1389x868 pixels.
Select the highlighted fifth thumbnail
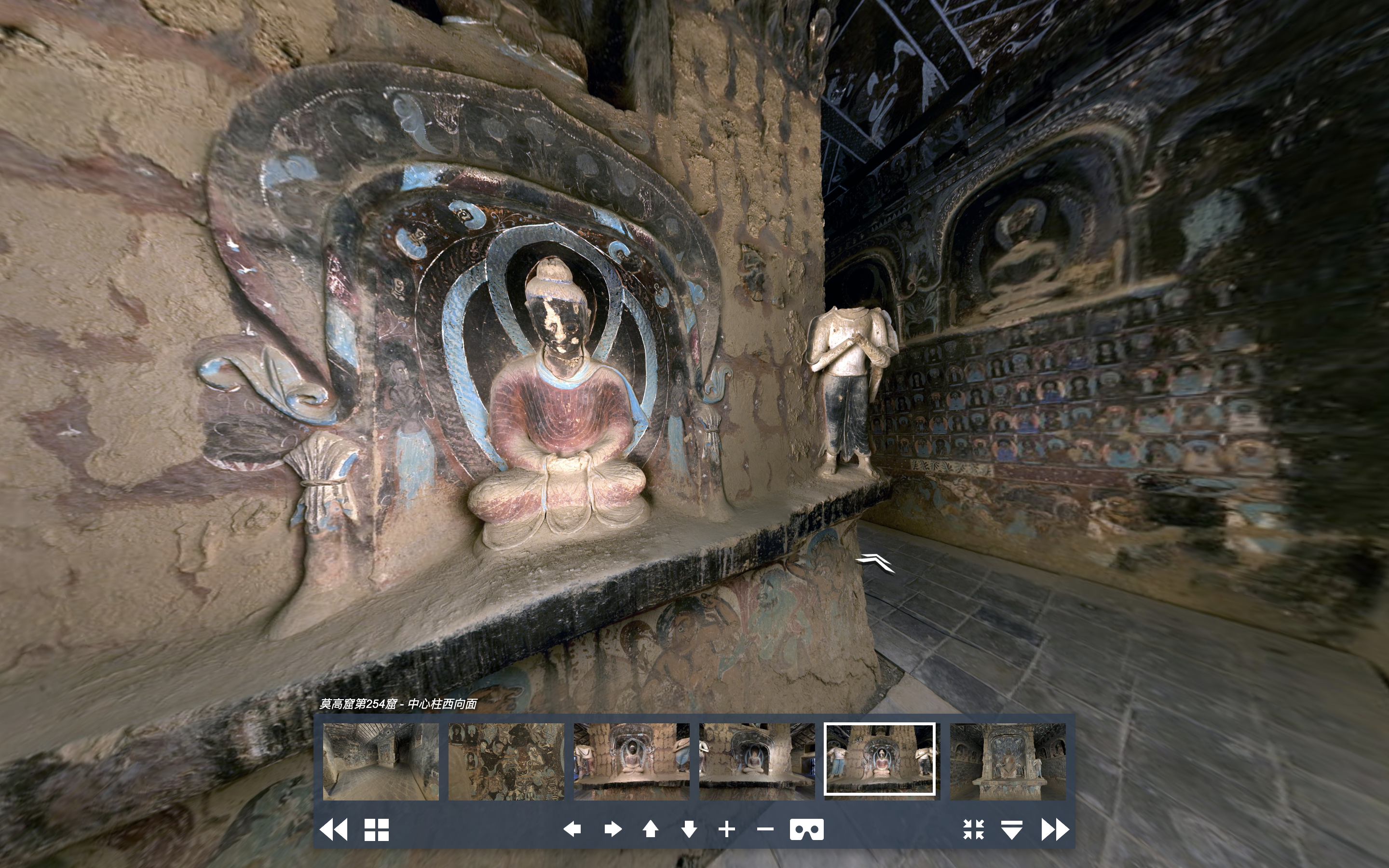pos(880,759)
